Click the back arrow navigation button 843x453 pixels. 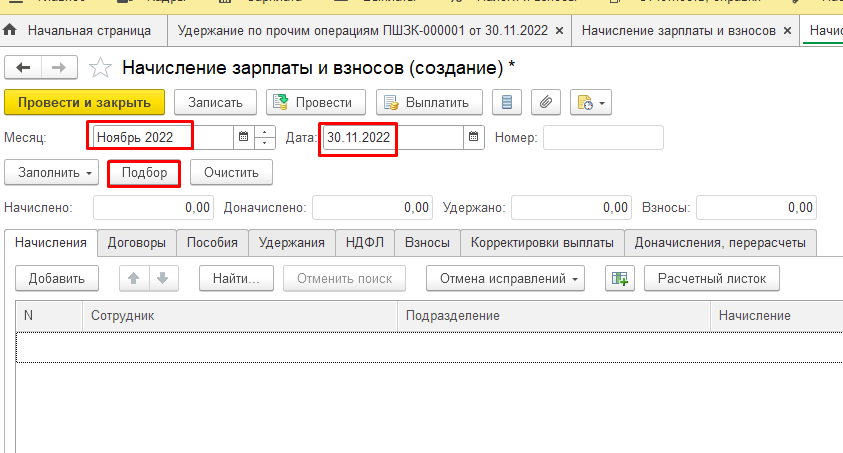coord(23,68)
